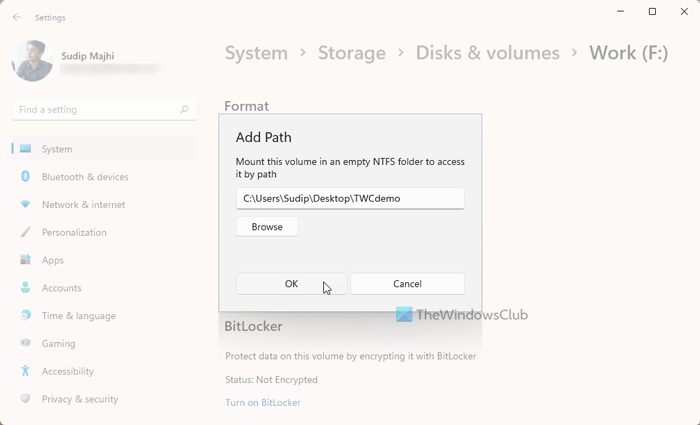Go to Storage in breadcrumb
Screen dimensions: 700x425
[x=351, y=53]
